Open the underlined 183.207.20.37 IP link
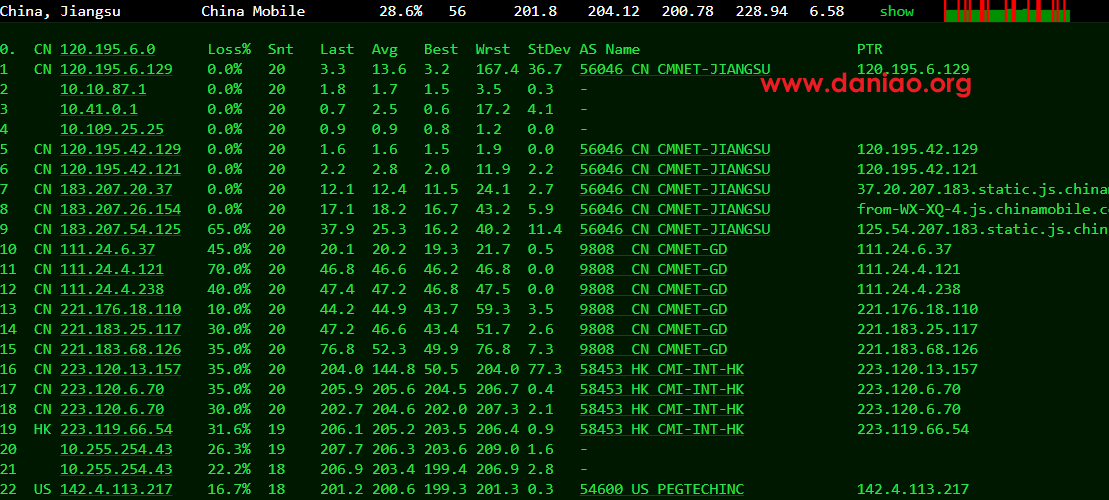The image size is (1109, 500). tap(116, 189)
